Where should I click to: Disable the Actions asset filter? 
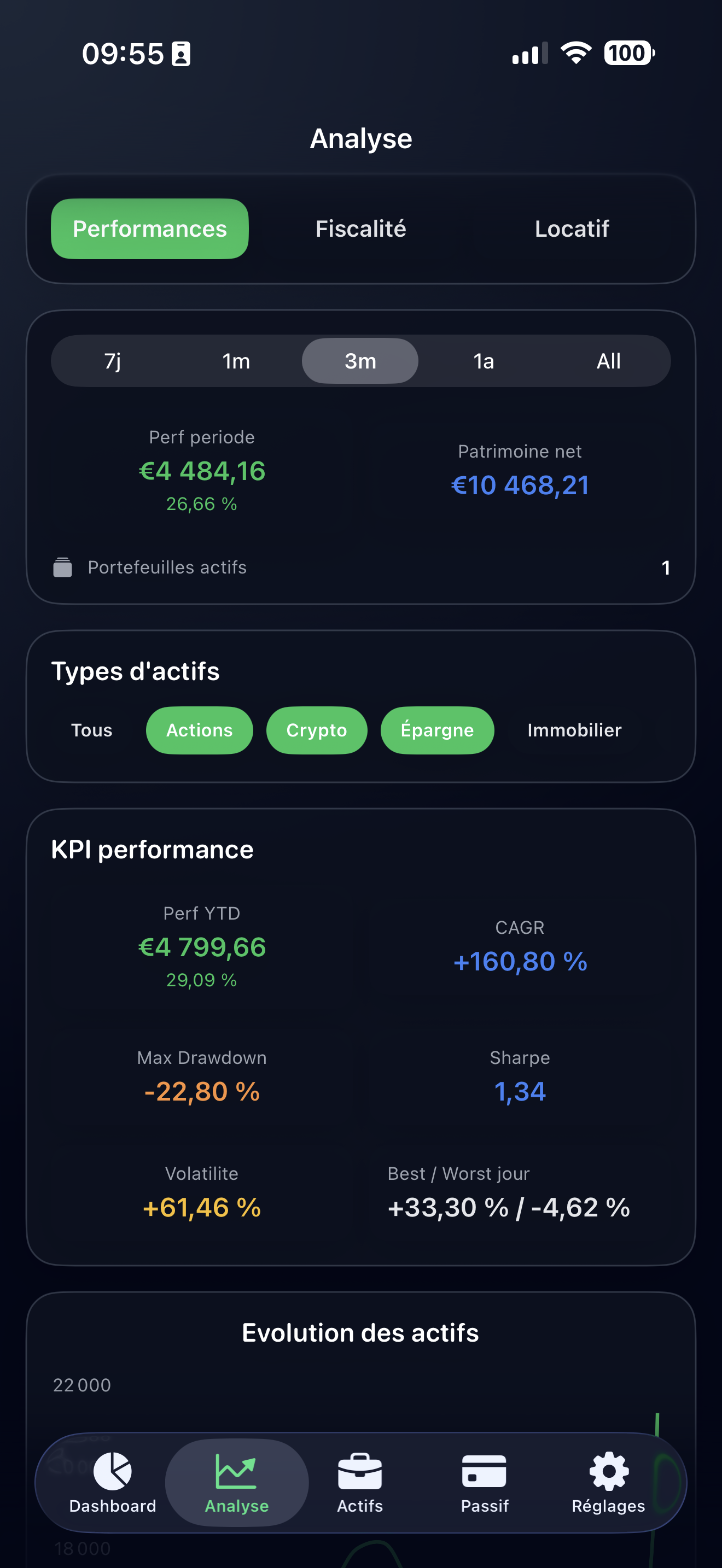[x=199, y=730]
